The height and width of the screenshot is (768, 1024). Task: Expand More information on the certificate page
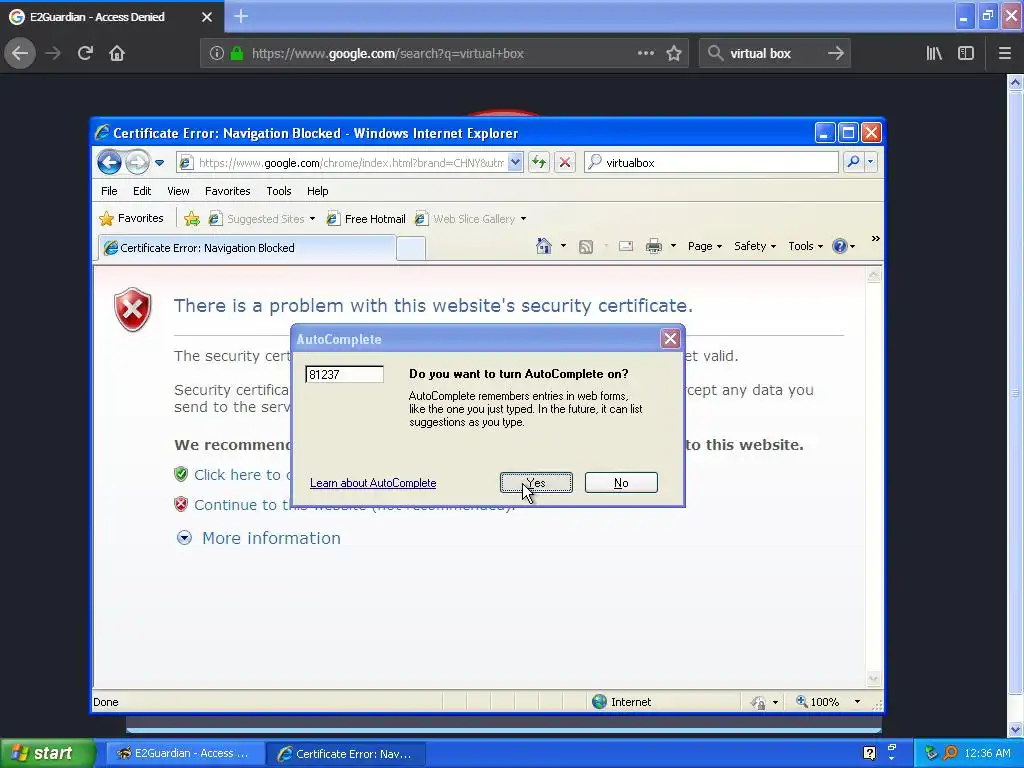click(259, 538)
